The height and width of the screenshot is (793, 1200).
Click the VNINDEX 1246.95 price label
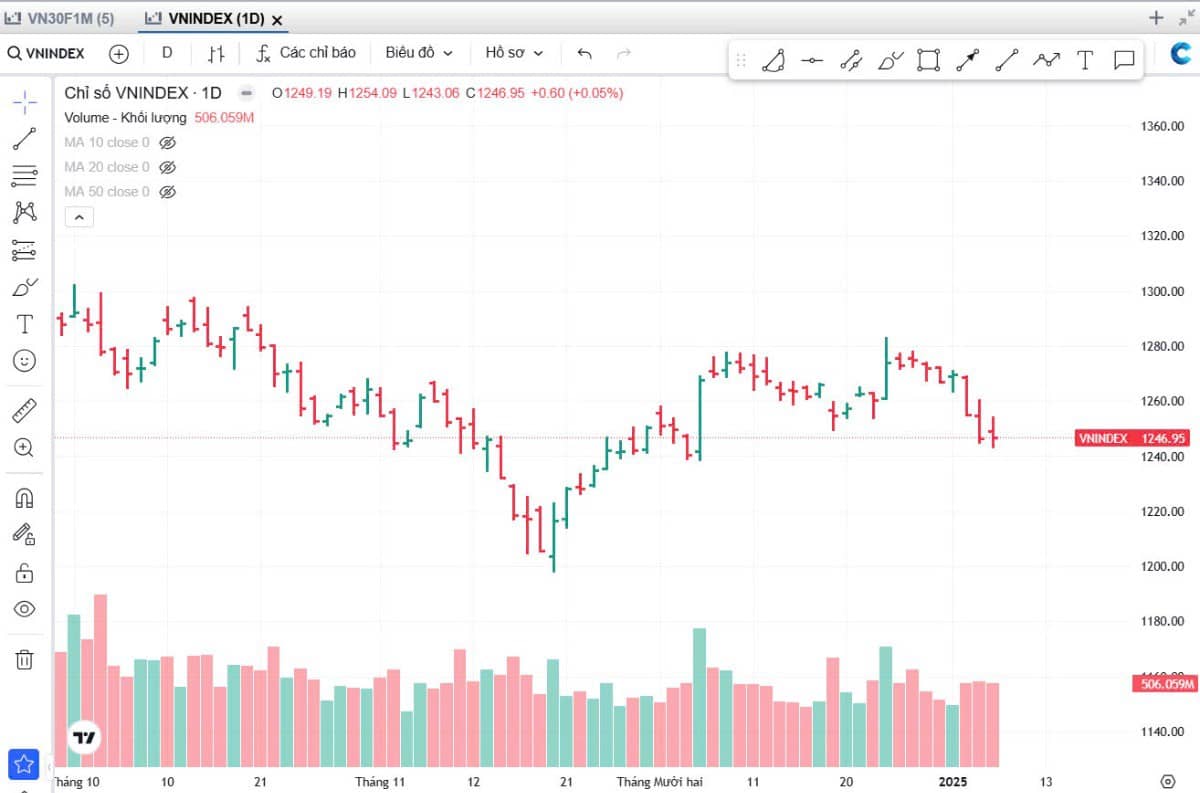click(1133, 438)
